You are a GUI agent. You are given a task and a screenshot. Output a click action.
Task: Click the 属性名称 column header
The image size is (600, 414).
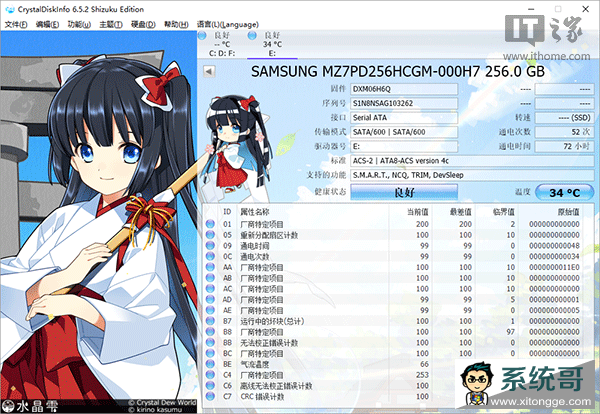pyautogui.click(x=254, y=212)
